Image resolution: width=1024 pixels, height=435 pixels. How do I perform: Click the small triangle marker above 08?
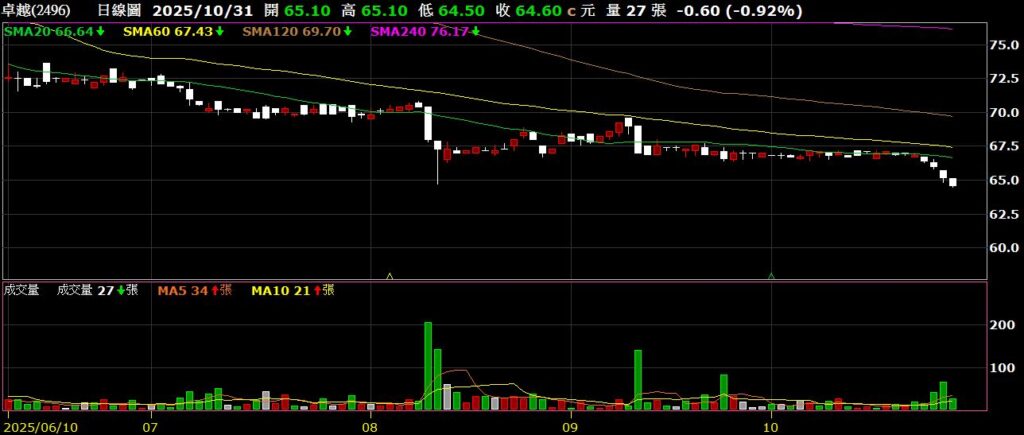click(389, 274)
